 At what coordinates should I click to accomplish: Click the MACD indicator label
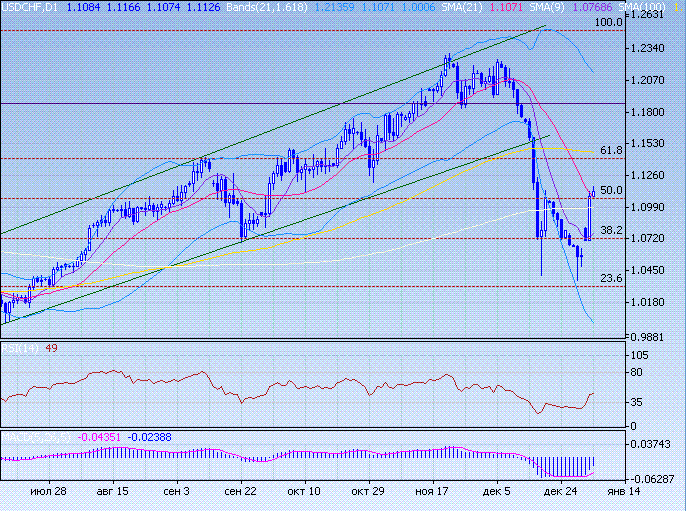35,438
